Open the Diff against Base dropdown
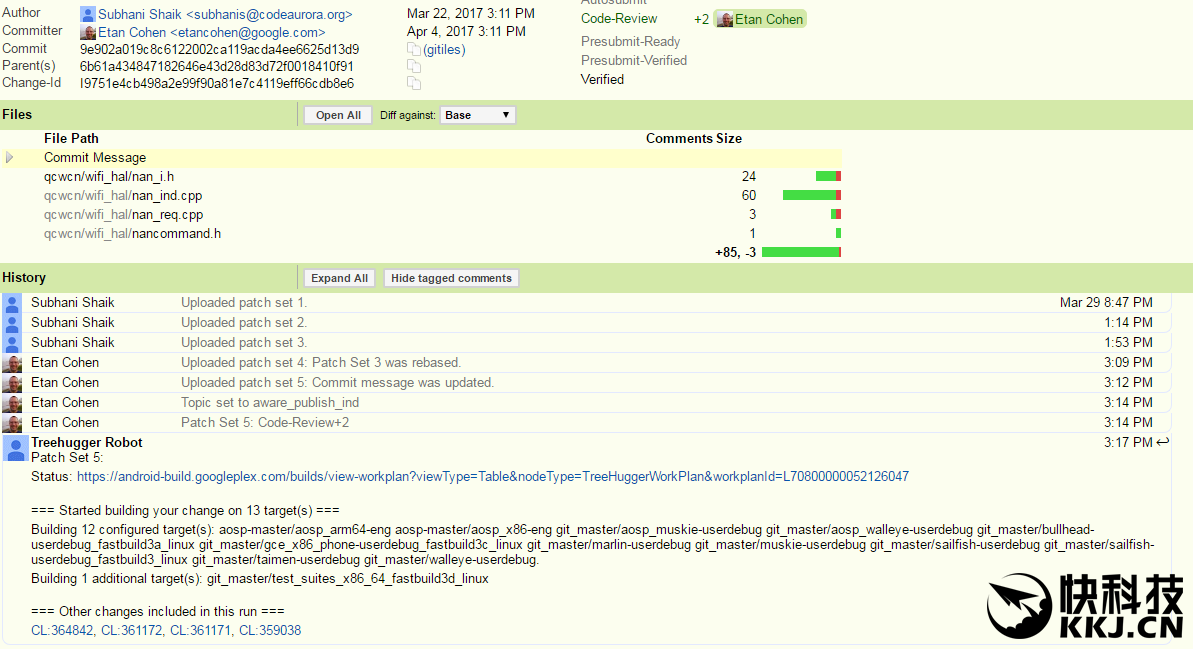This screenshot has width=1193, height=649. pyautogui.click(x=478, y=115)
